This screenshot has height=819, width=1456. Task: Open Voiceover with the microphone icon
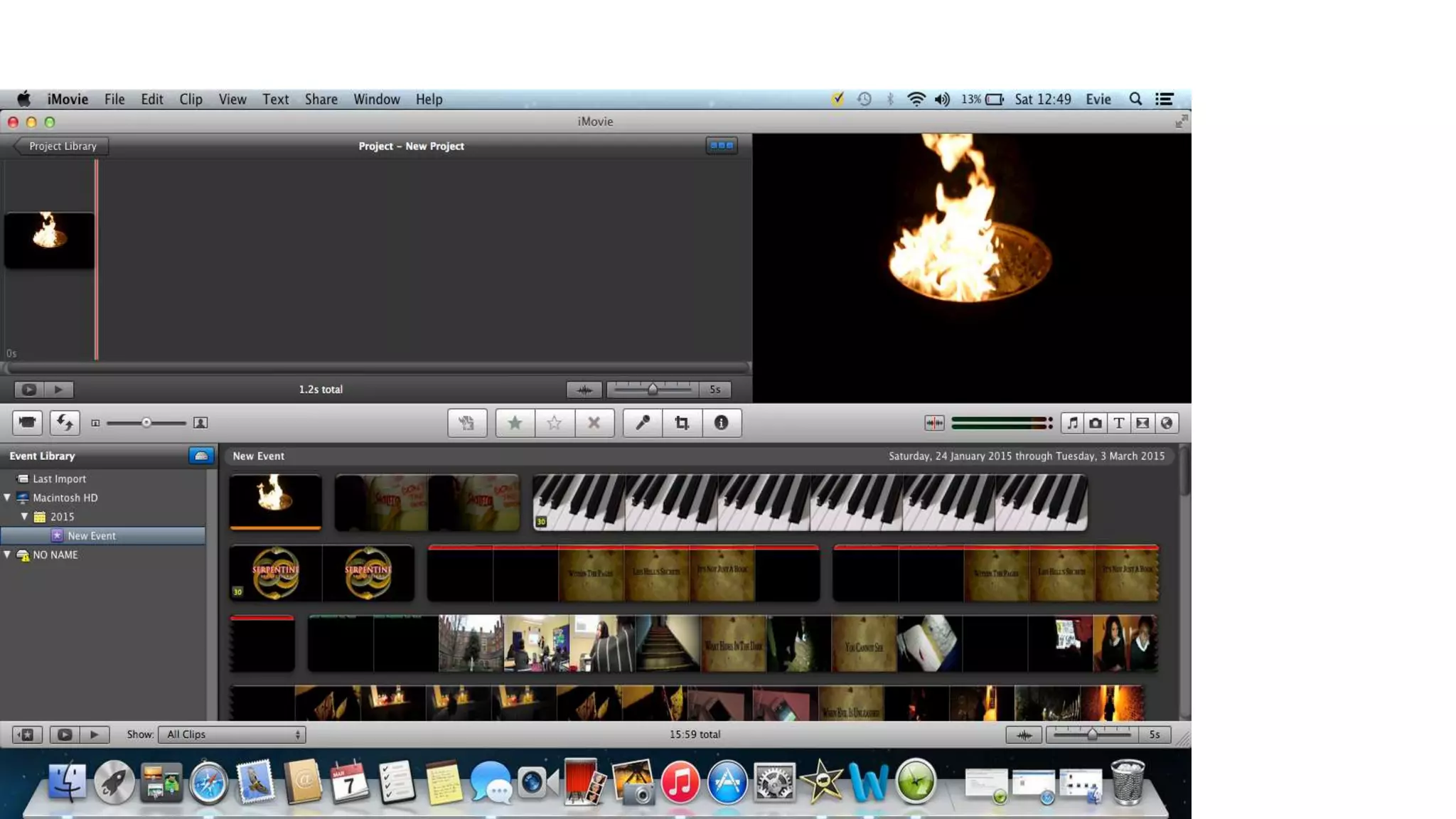(x=643, y=423)
